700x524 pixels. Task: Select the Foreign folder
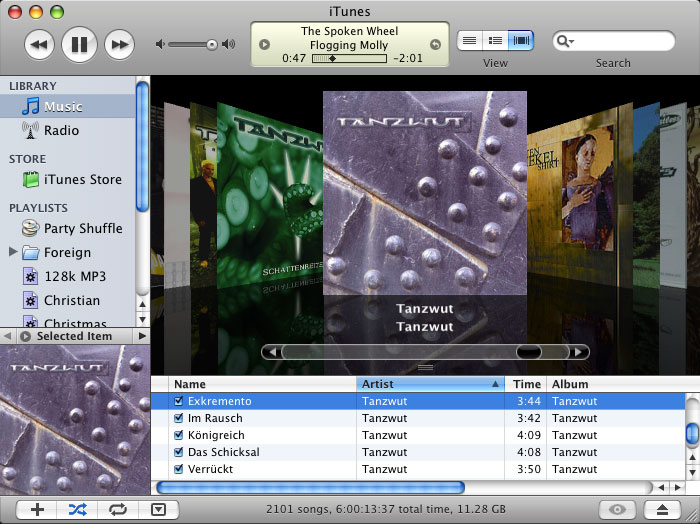coord(68,253)
